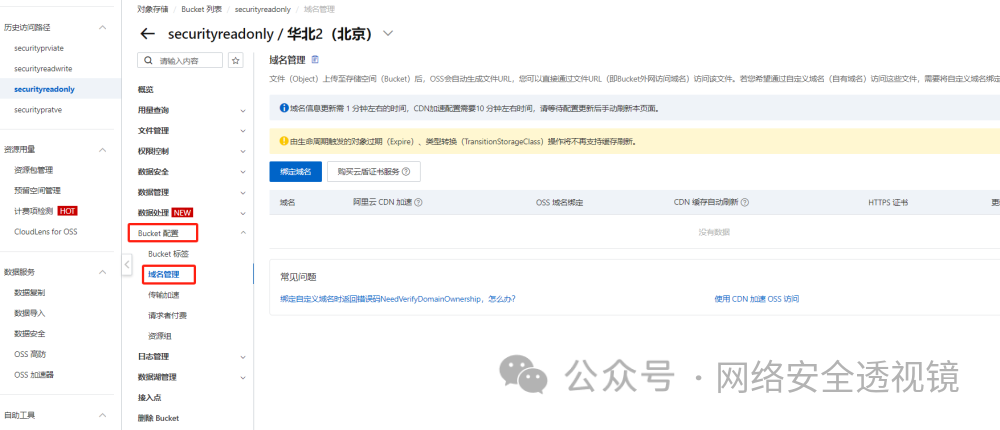Click the 常见问题 heading
The width and height of the screenshot is (1000, 430).
[x=298, y=277]
